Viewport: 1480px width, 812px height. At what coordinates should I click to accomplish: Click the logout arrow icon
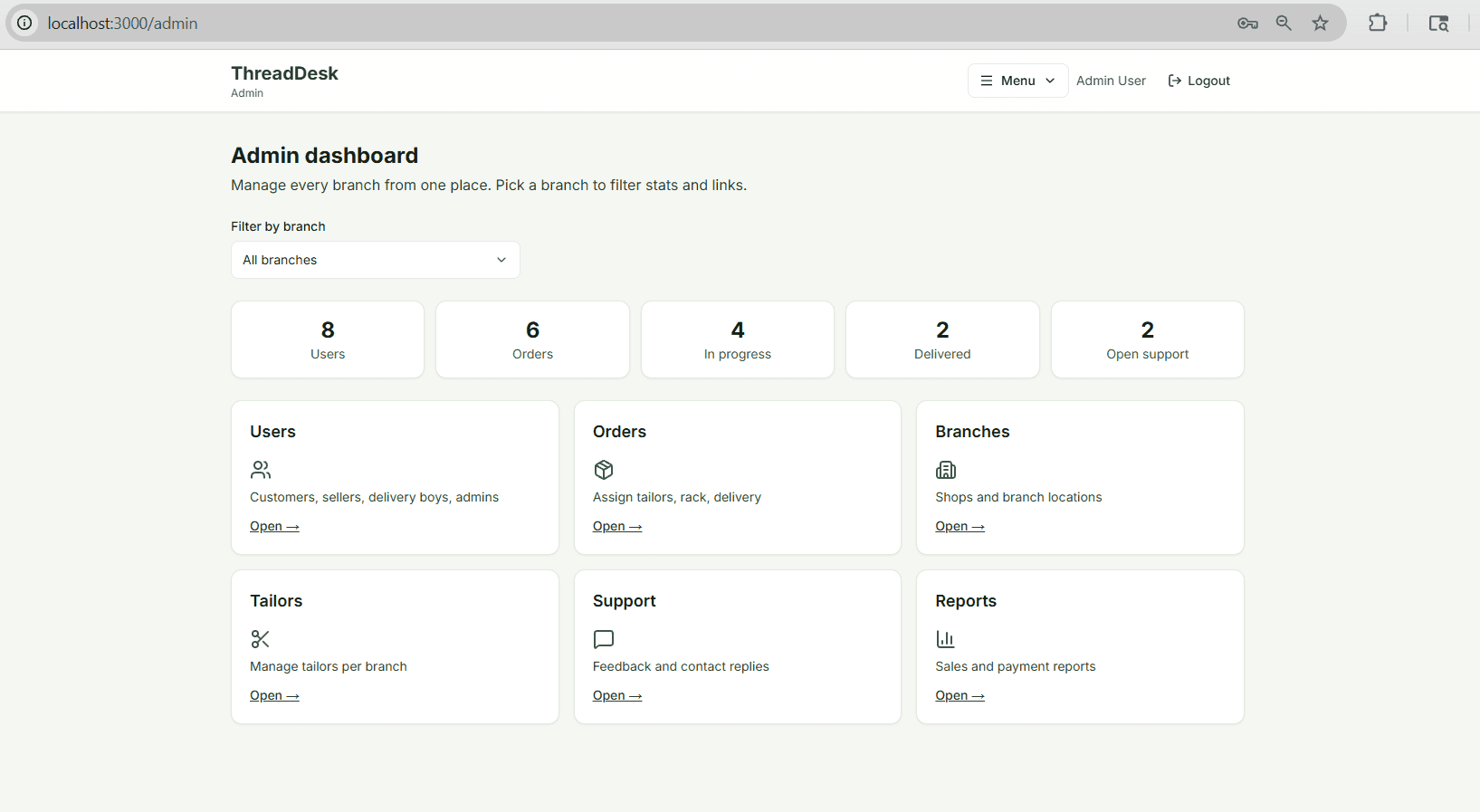[x=1175, y=81]
